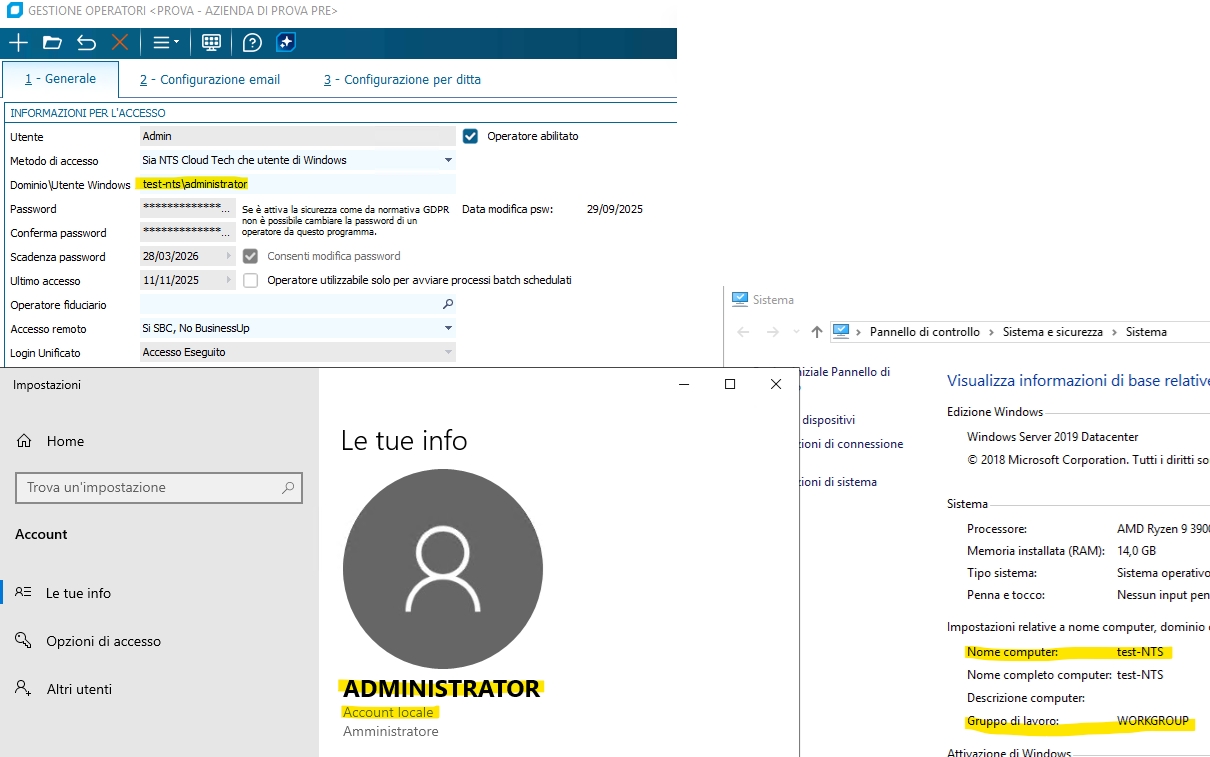Switch to the 1 - Generale tab

(60, 79)
